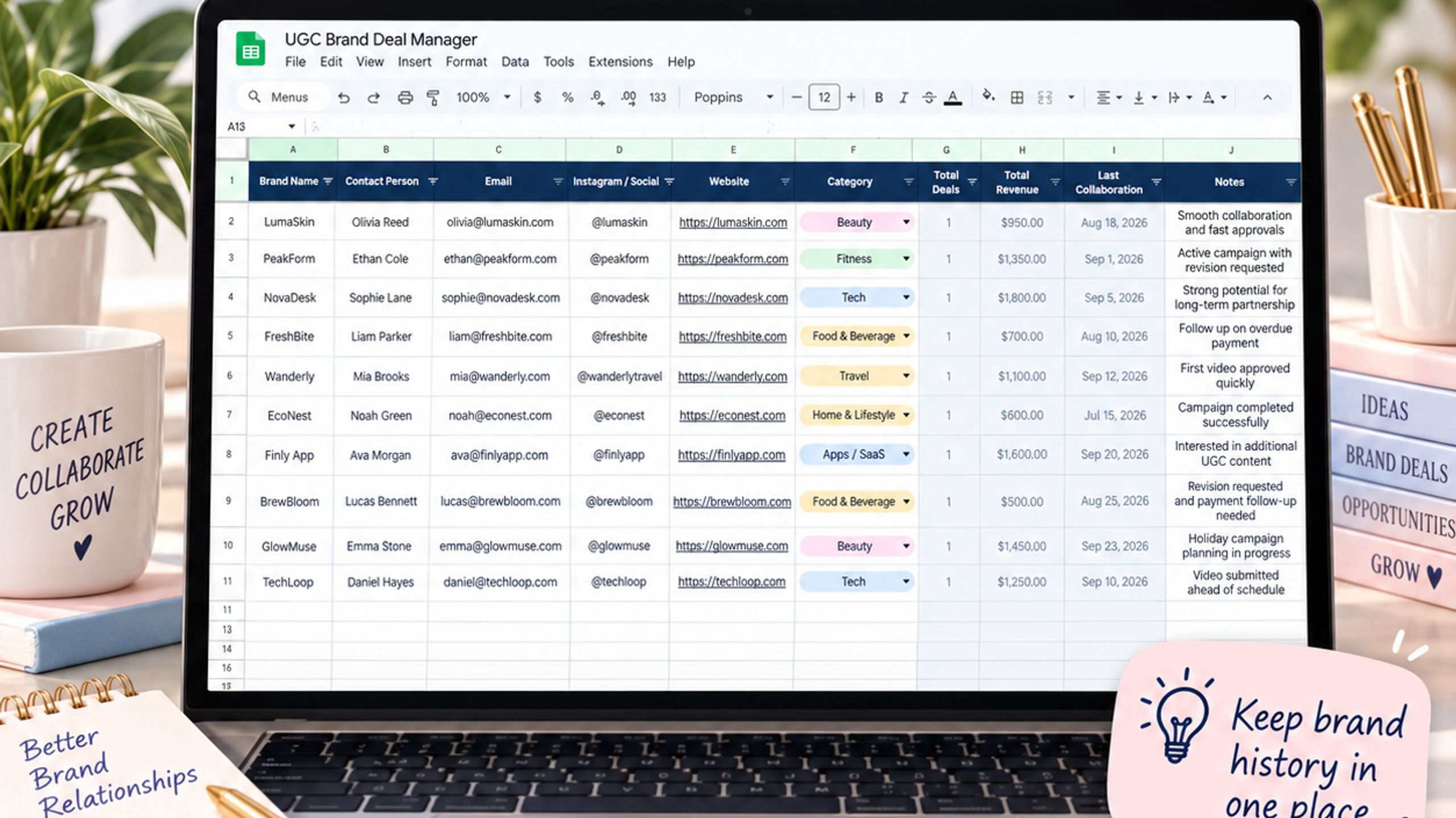Image resolution: width=1456 pixels, height=818 pixels.
Task: Collapse the toolbar with the up chevron
Action: pos(1267,98)
